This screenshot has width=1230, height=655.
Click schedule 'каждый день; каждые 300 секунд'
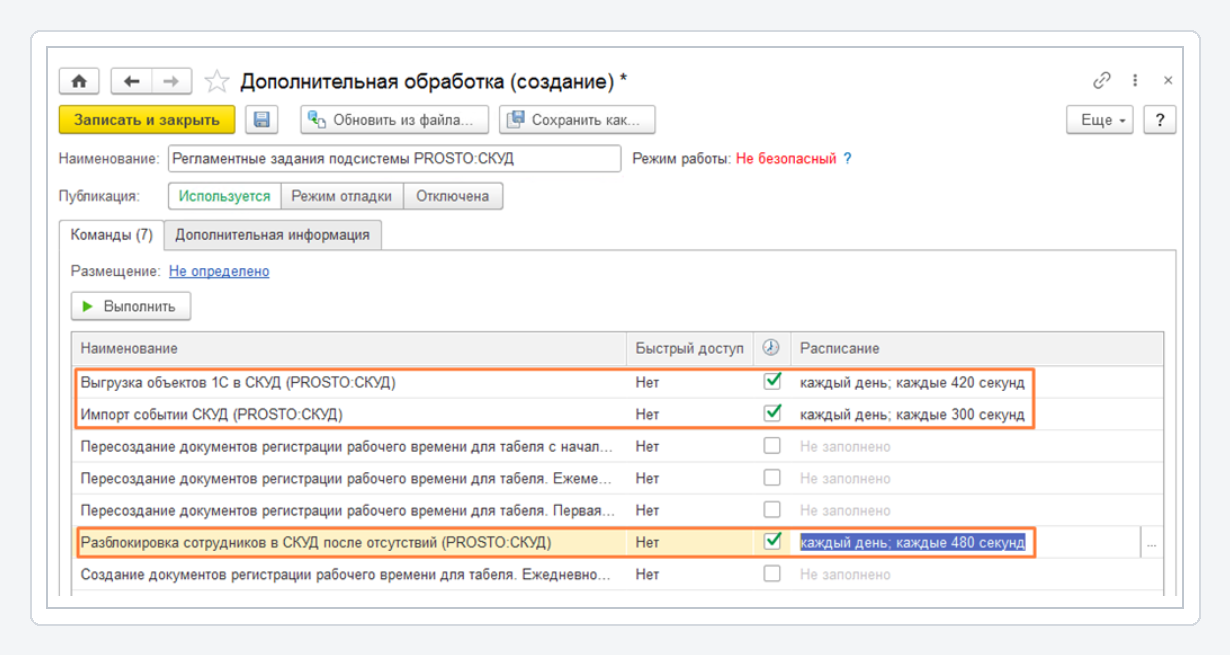(x=912, y=414)
